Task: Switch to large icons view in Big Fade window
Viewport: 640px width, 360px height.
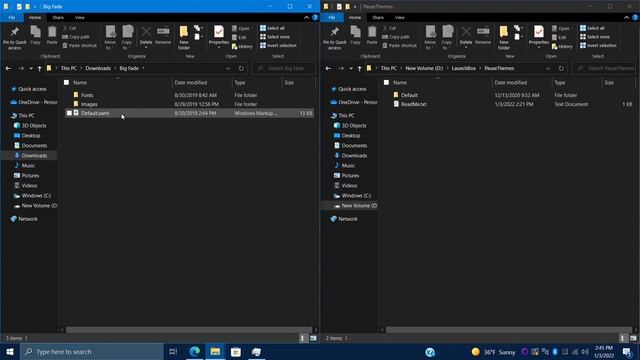Action: (x=313, y=338)
